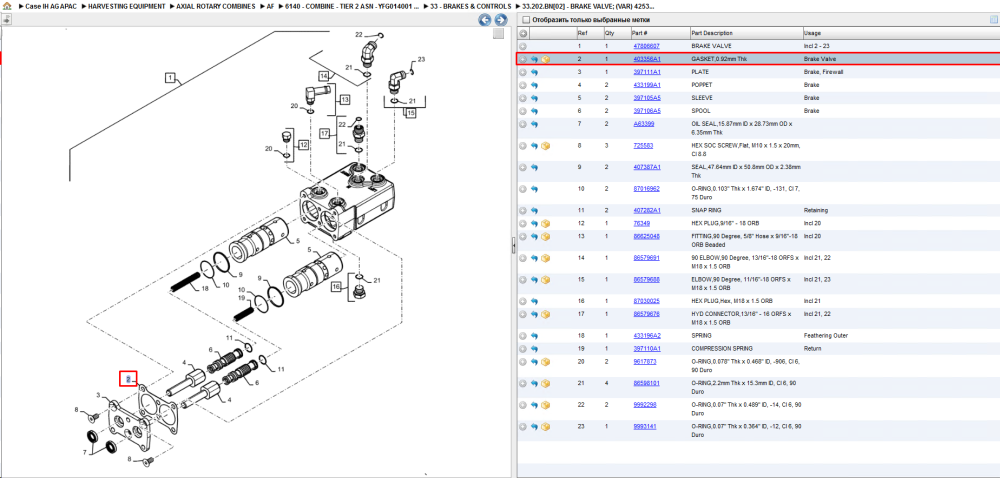Image resolution: width=1000 pixels, height=478 pixels.
Task: Open part number 47886607 link
Action: [x=646, y=47]
